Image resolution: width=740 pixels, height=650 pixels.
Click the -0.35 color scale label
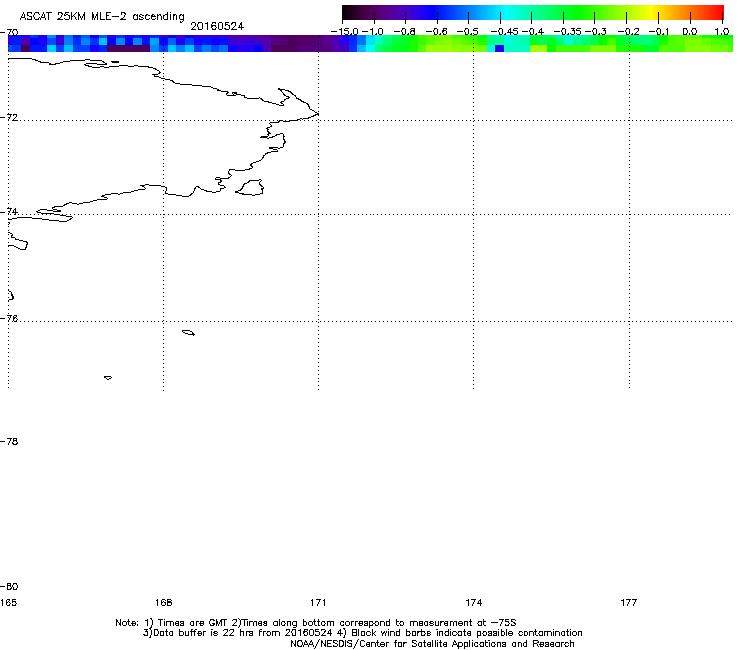tap(567, 32)
